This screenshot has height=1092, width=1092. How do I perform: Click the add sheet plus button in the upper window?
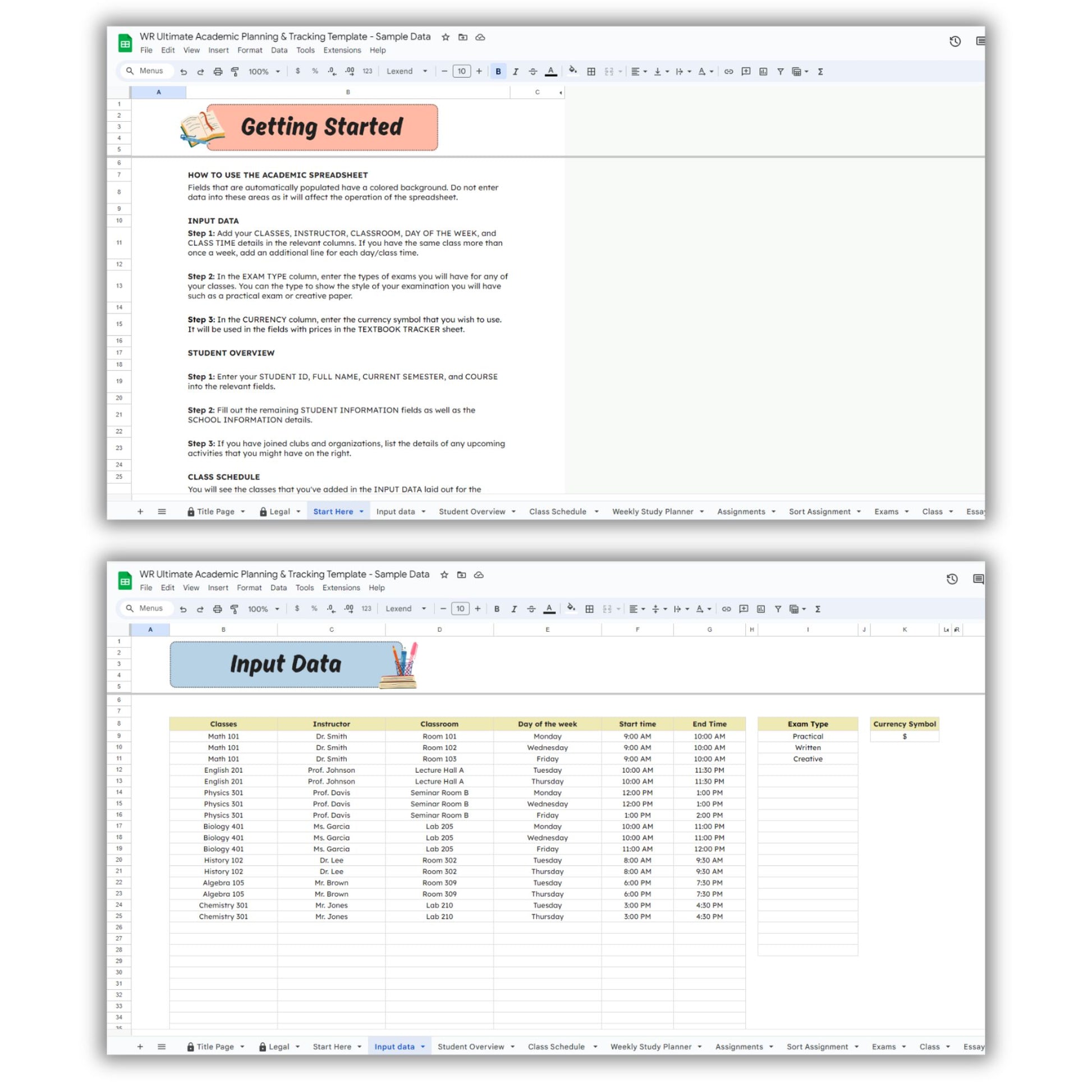[x=140, y=512]
